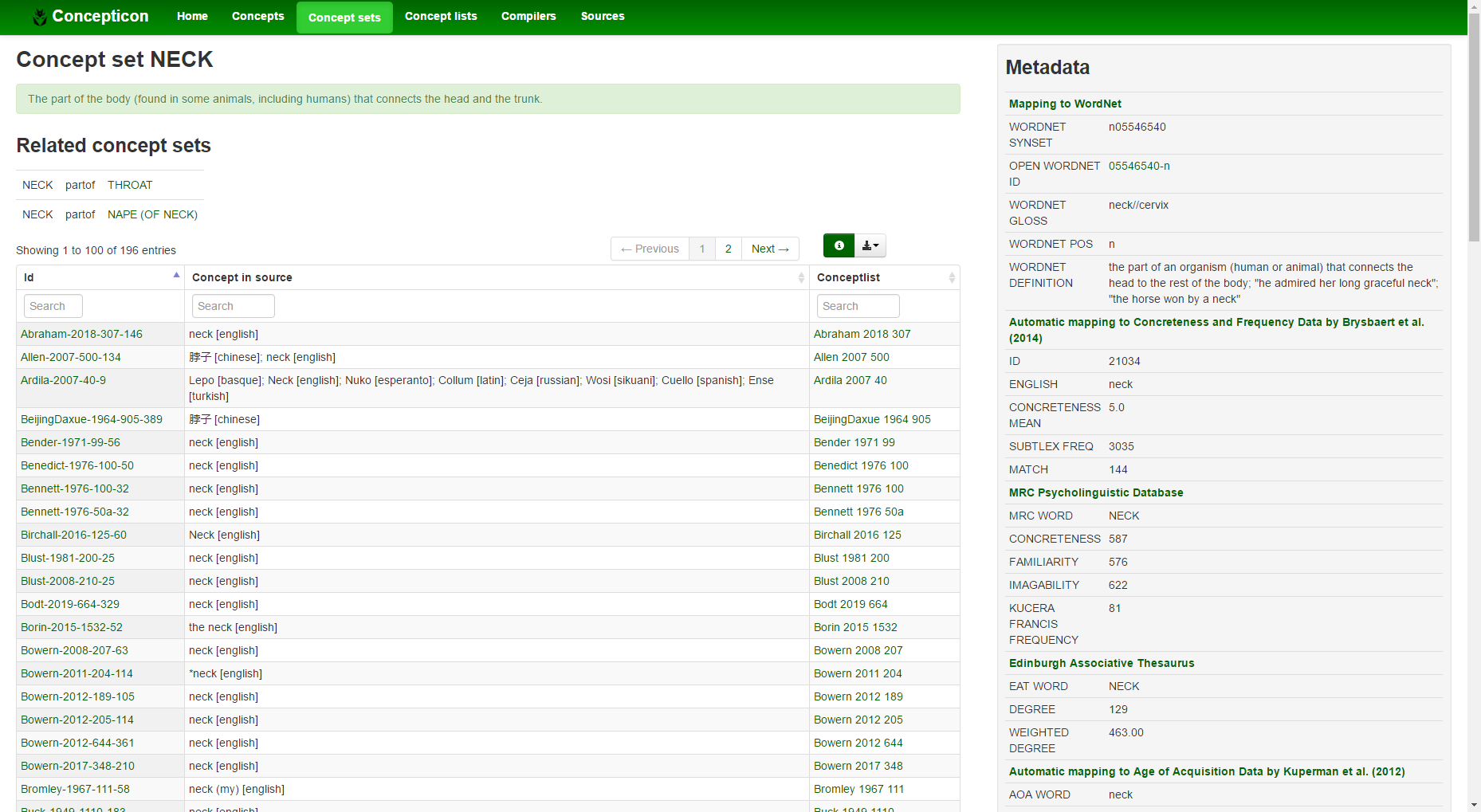Open conceptlist Allen 2007 500
Screen dimensions: 1481x812
click(851, 357)
